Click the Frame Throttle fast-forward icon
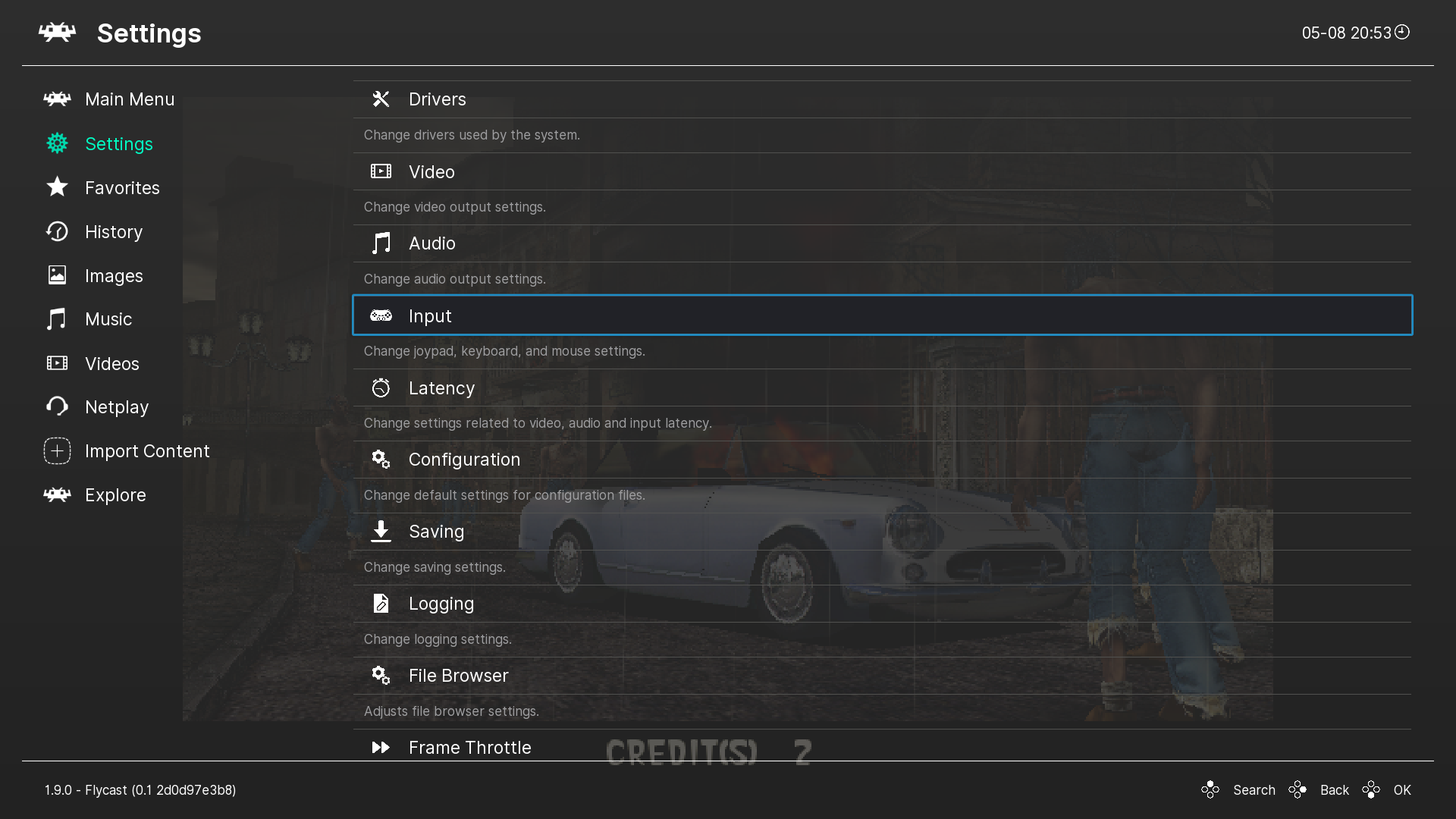1456x819 pixels. (381, 748)
